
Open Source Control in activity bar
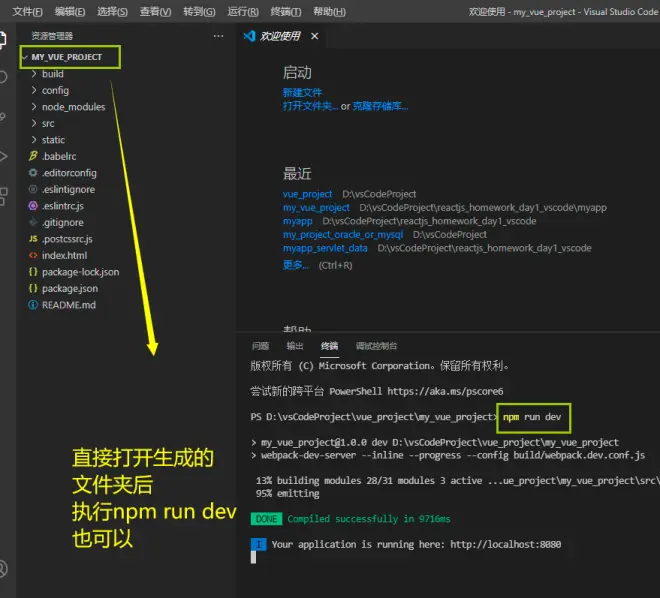[x=3, y=117]
